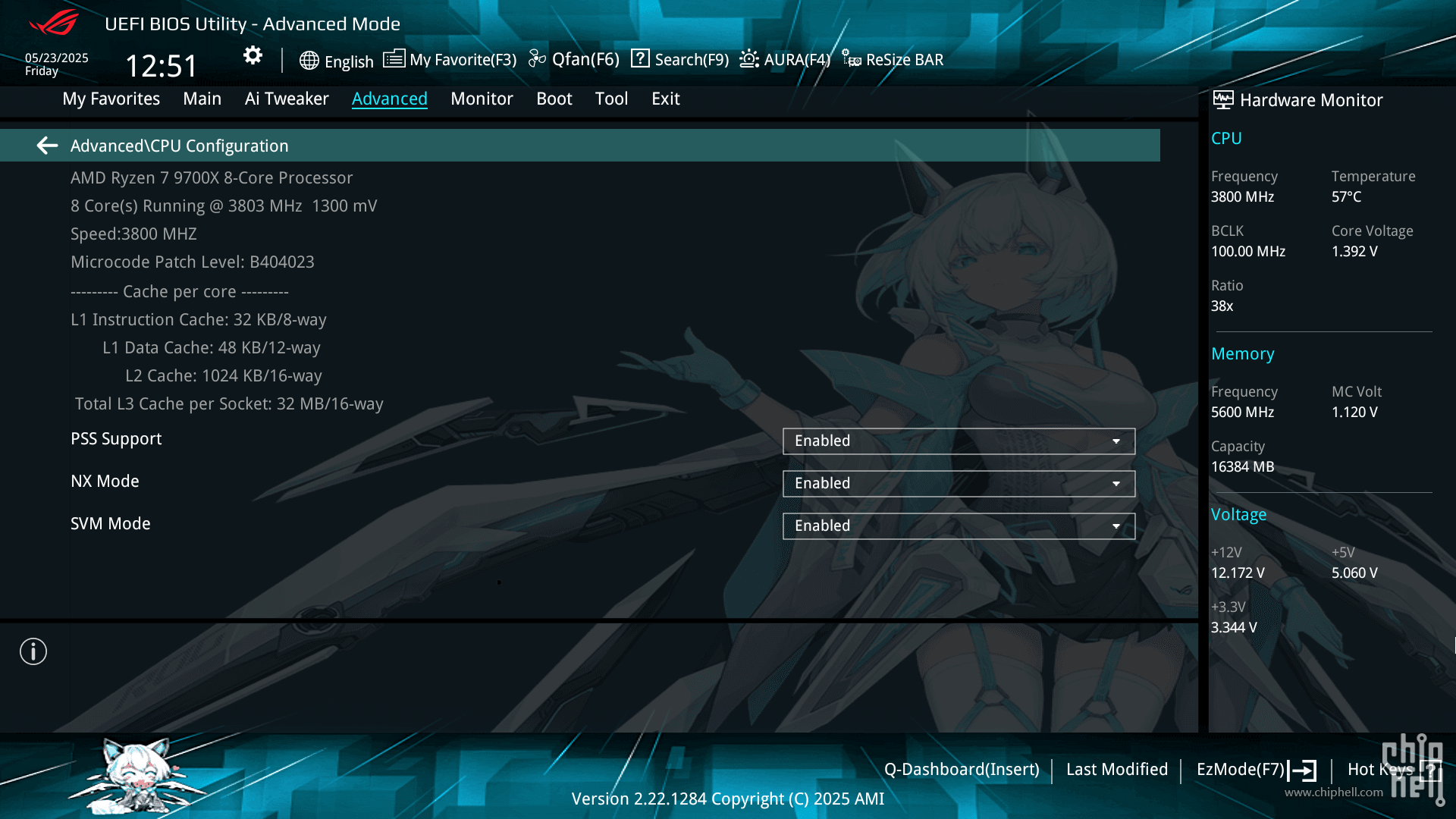Image resolution: width=1456 pixels, height=819 pixels.
Task: Click Microcode Patch Level B404023 text
Action: 192,262
